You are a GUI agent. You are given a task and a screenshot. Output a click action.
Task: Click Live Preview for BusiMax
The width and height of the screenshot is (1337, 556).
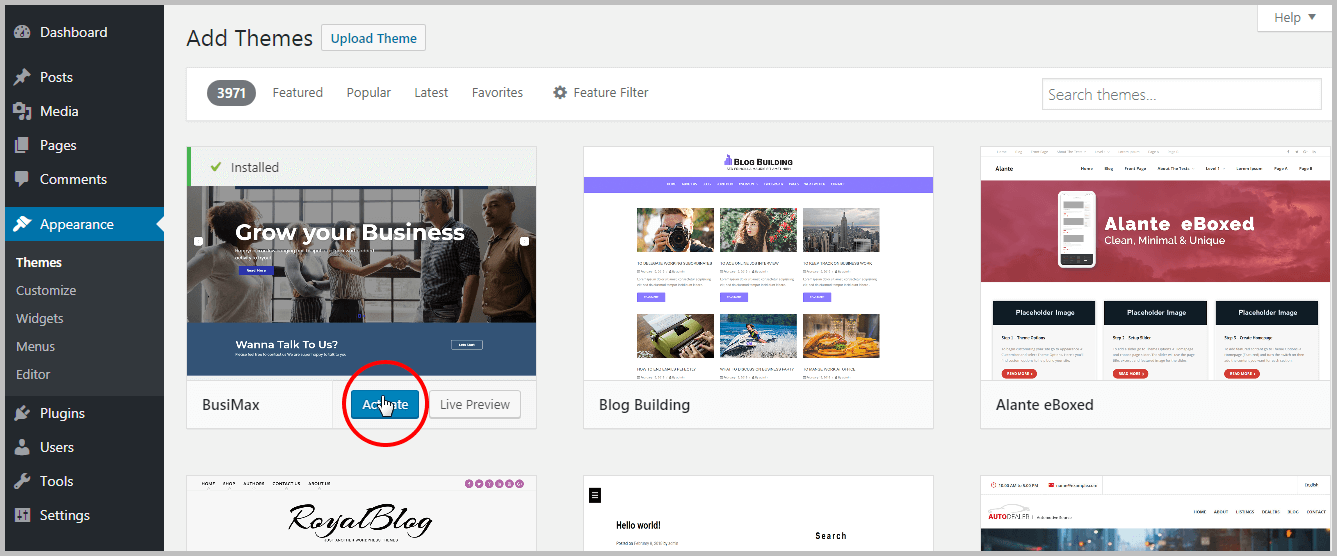point(475,404)
